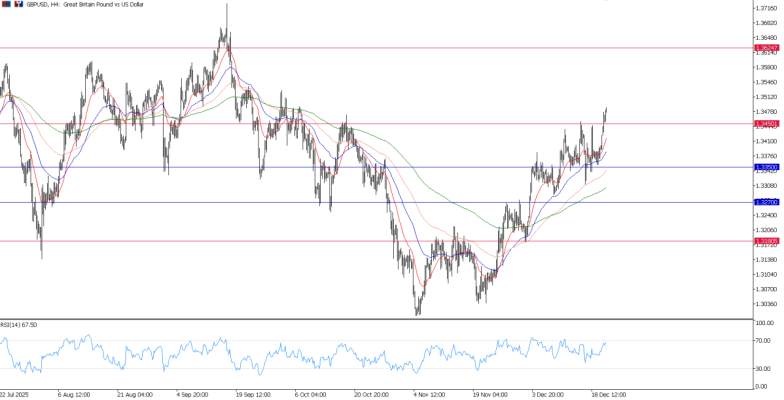This screenshot has height=400, width=784.
Task: Click the 19 Nov 04:00 time label
Action: pos(489,394)
